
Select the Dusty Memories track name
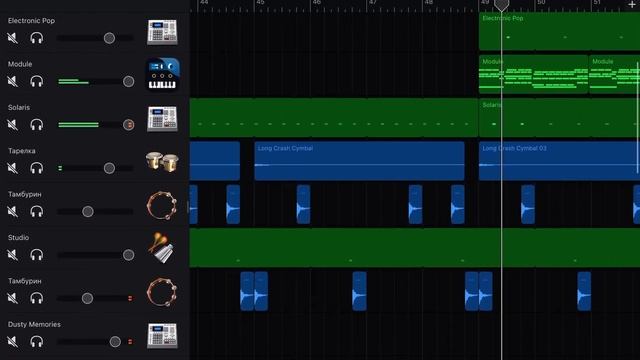tap(34, 324)
